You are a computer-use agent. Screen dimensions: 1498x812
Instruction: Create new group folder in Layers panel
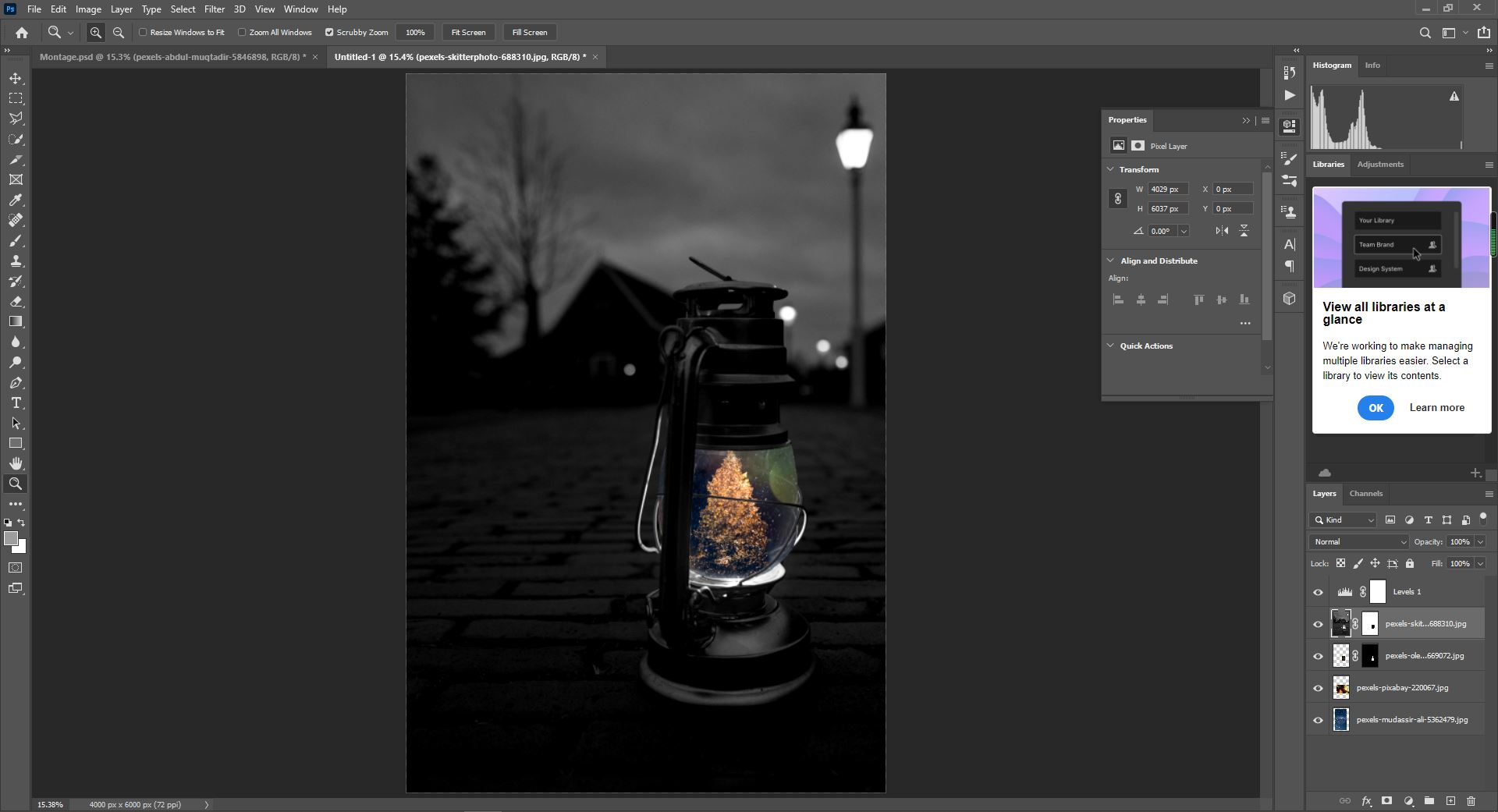[x=1429, y=801]
